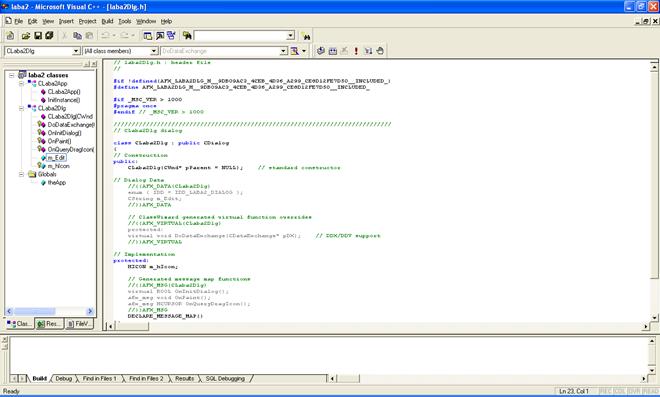This screenshot has height=397, width=660.
Task: Open the Project menu
Action: pos(88,21)
